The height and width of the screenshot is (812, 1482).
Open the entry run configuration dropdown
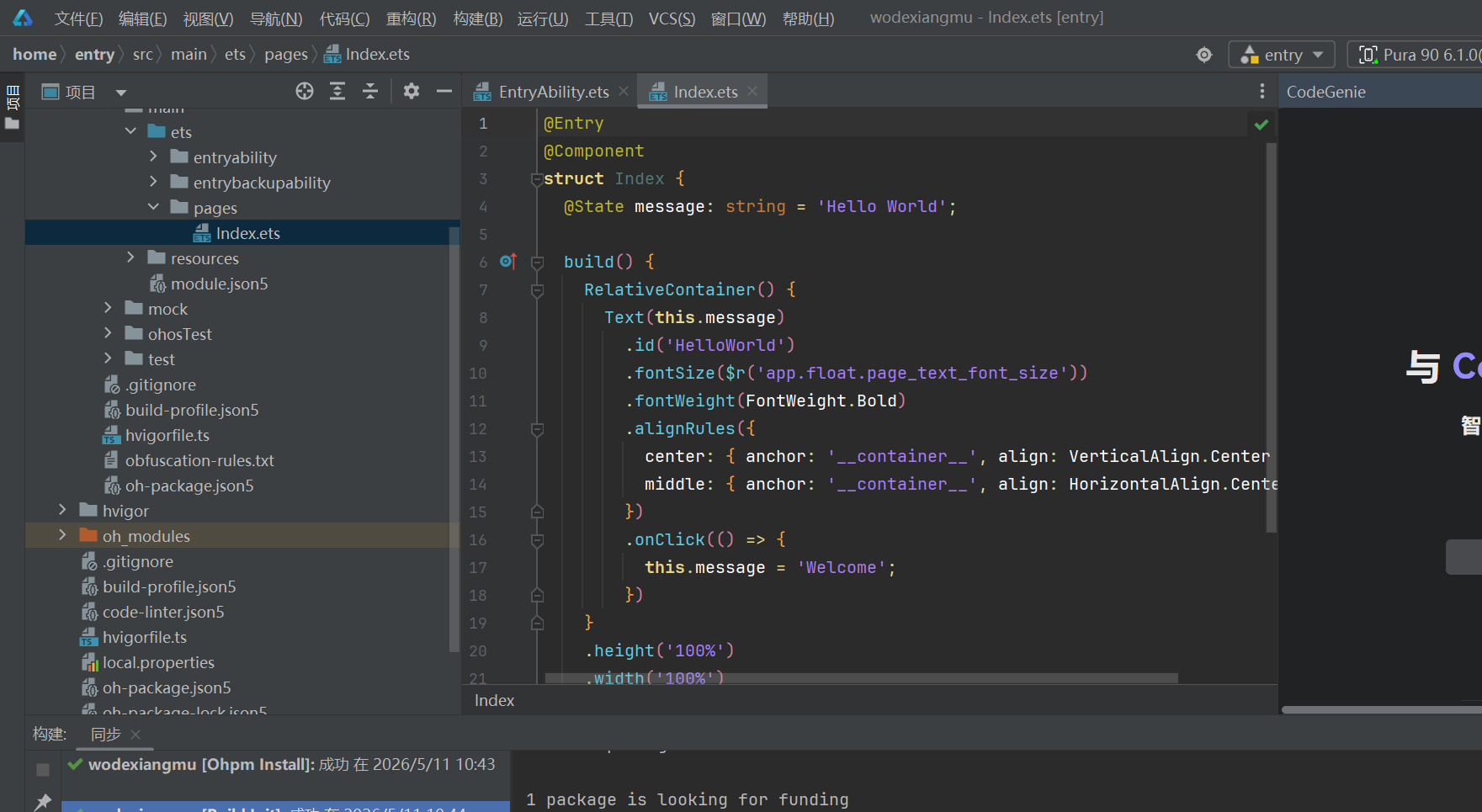click(x=1282, y=55)
